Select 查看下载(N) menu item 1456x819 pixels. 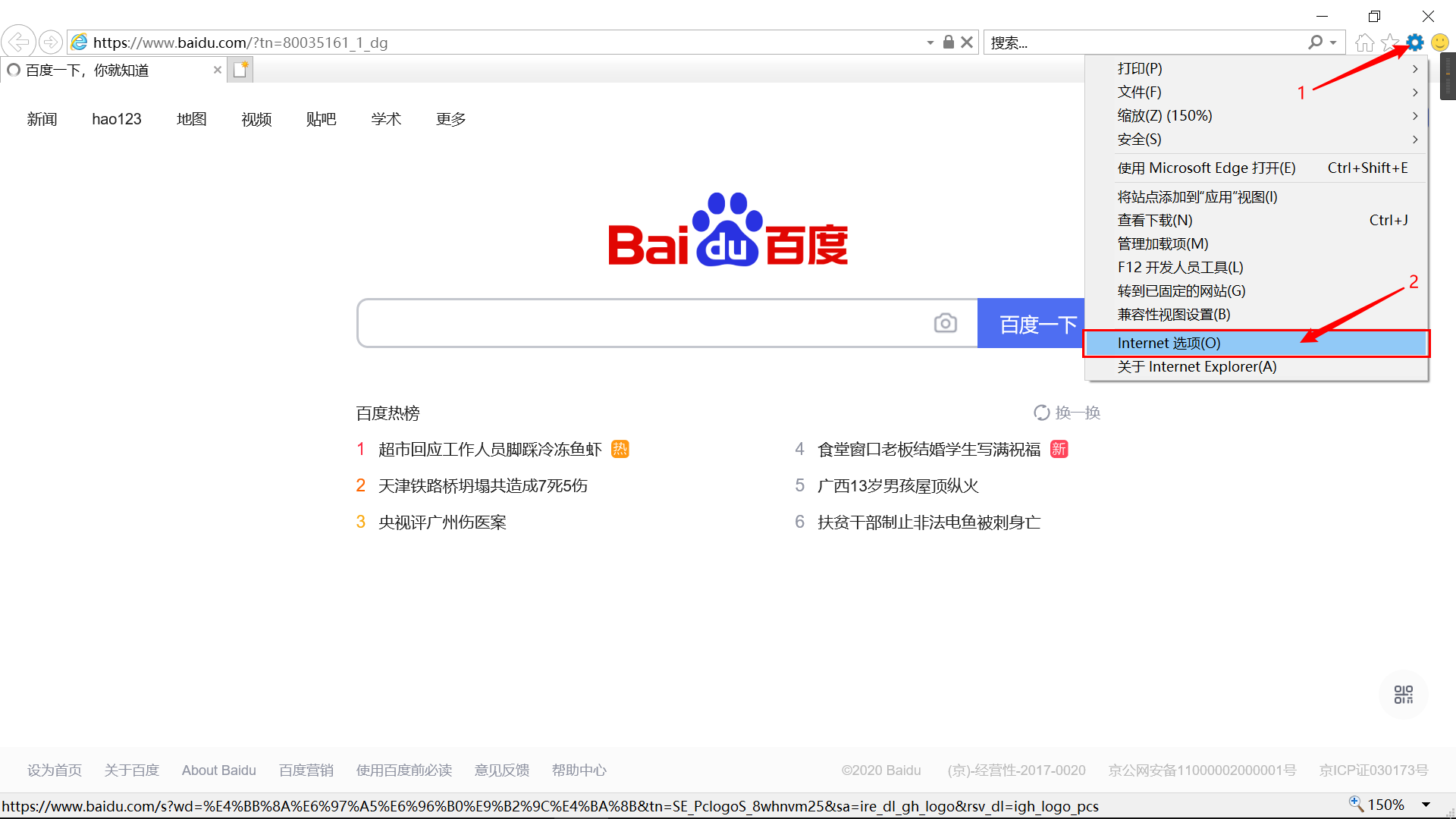1257,220
